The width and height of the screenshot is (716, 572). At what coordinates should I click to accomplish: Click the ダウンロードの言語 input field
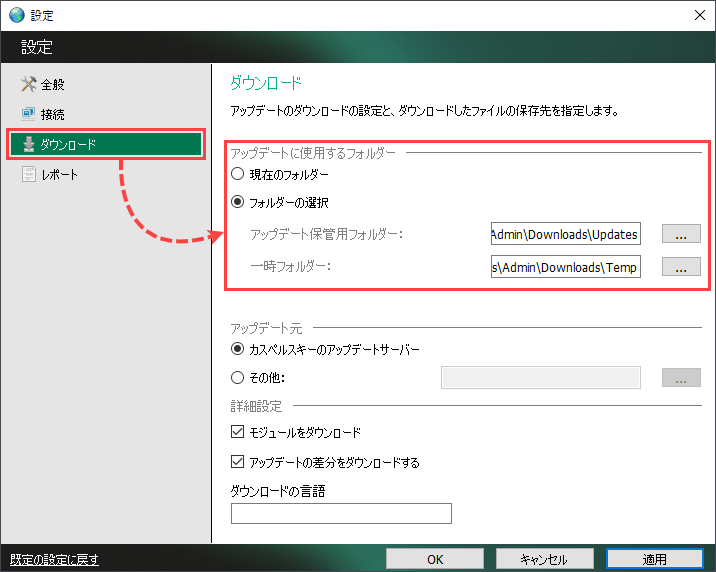(x=341, y=514)
